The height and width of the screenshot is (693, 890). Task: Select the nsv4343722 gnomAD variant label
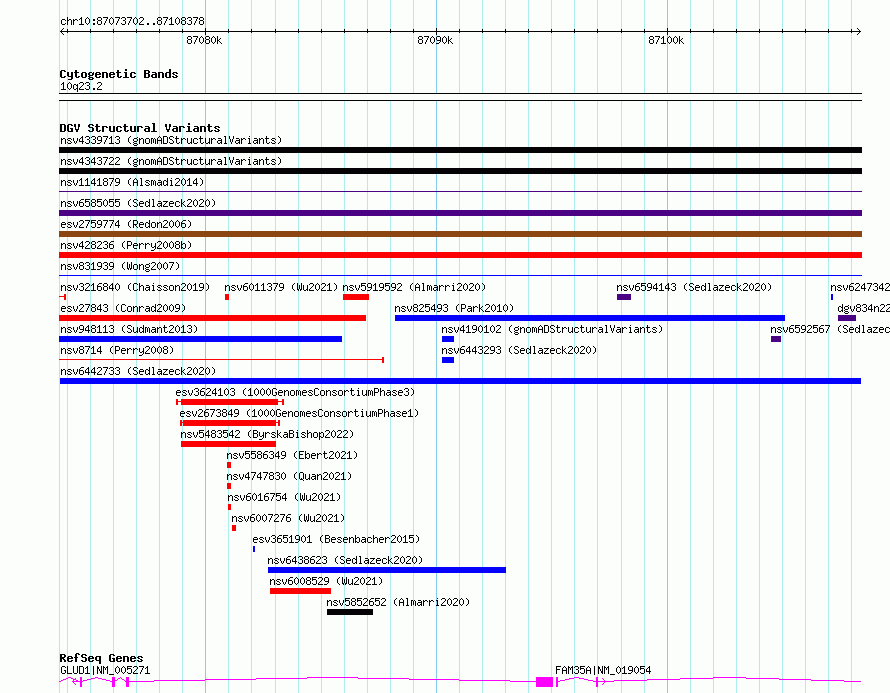tap(171, 161)
